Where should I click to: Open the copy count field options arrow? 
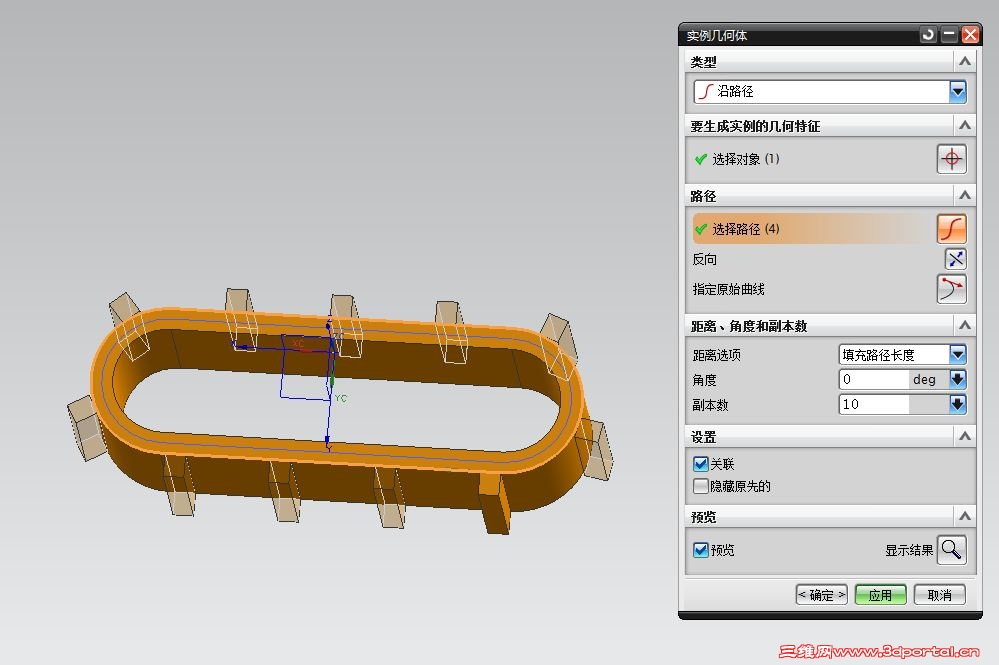(x=958, y=404)
